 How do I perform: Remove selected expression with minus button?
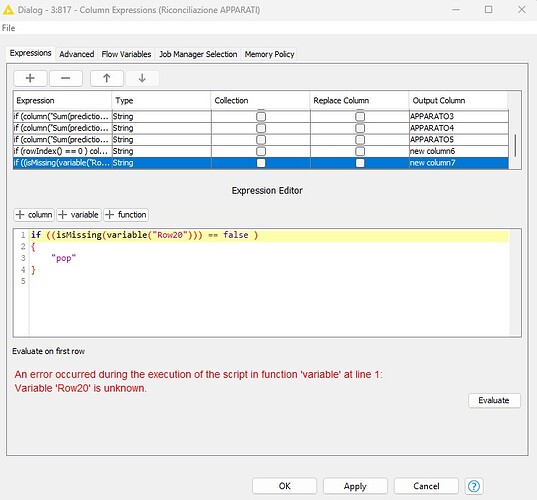pyautogui.click(x=66, y=78)
